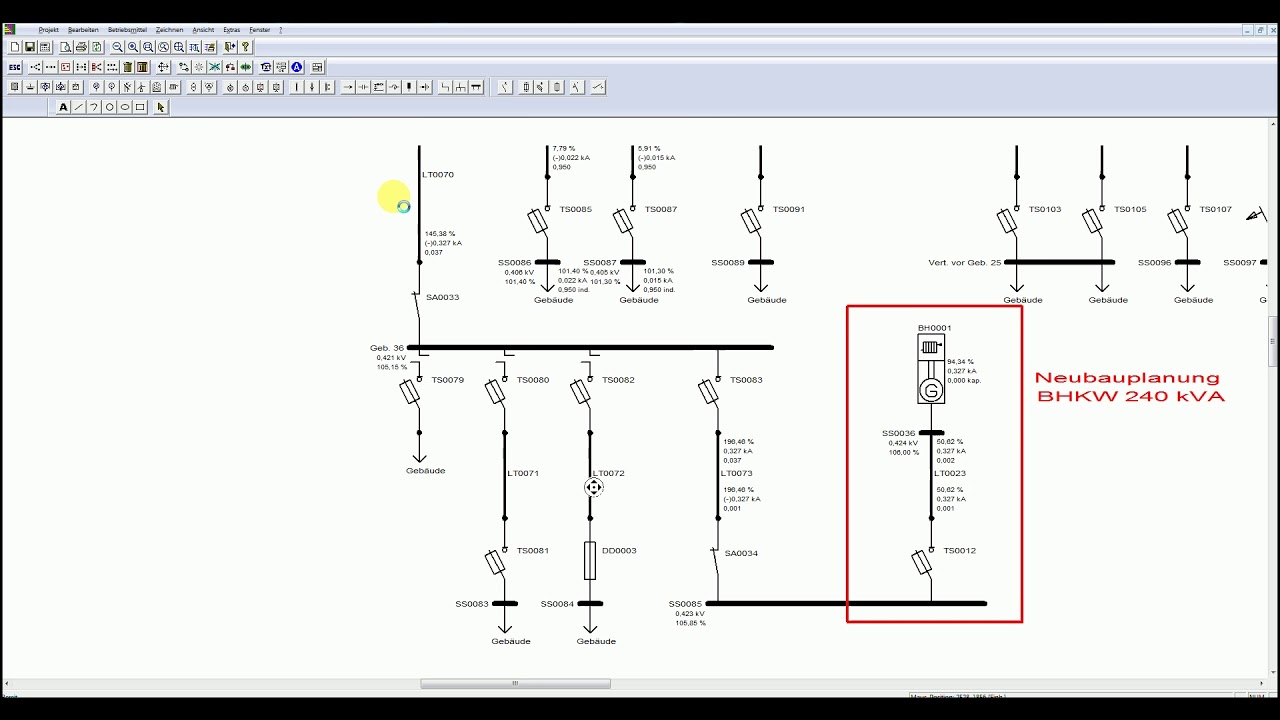
Task: Select the SA0033 switch label
Action: [x=442, y=297]
